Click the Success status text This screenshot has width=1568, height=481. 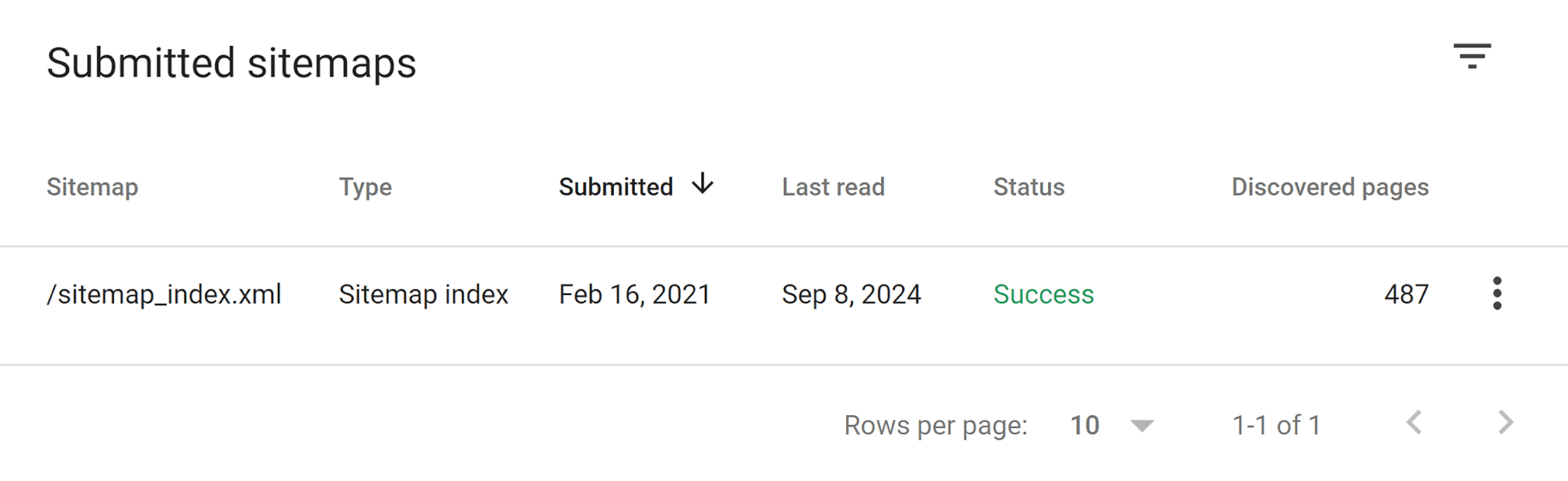coord(1044,294)
